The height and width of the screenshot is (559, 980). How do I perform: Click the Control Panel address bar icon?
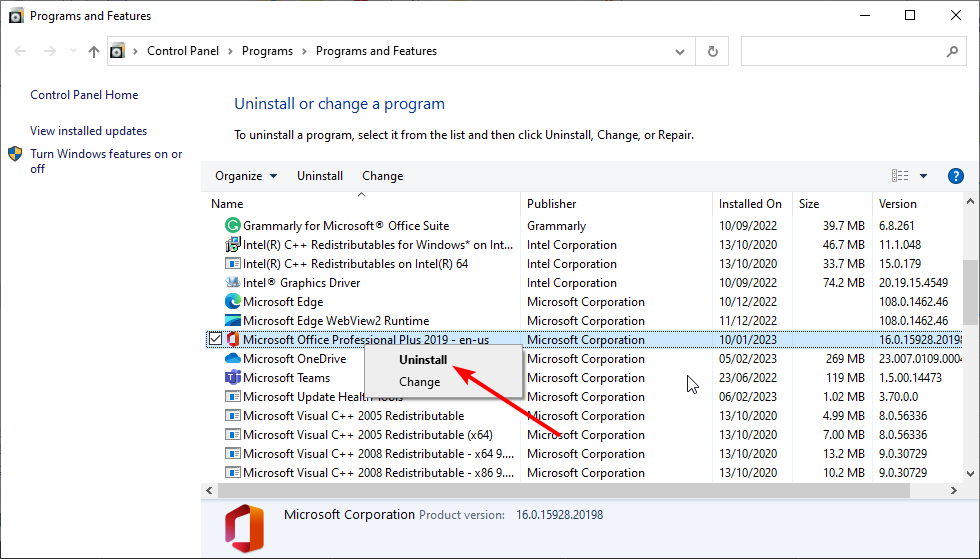click(118, 51)
